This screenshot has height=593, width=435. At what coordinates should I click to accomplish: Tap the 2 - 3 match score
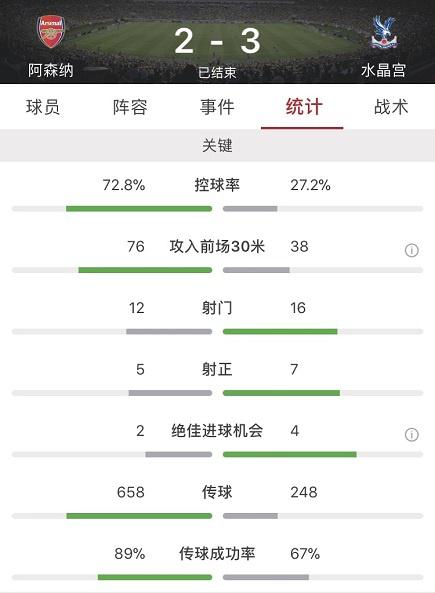pyautogui.click(x=218, y=41)
